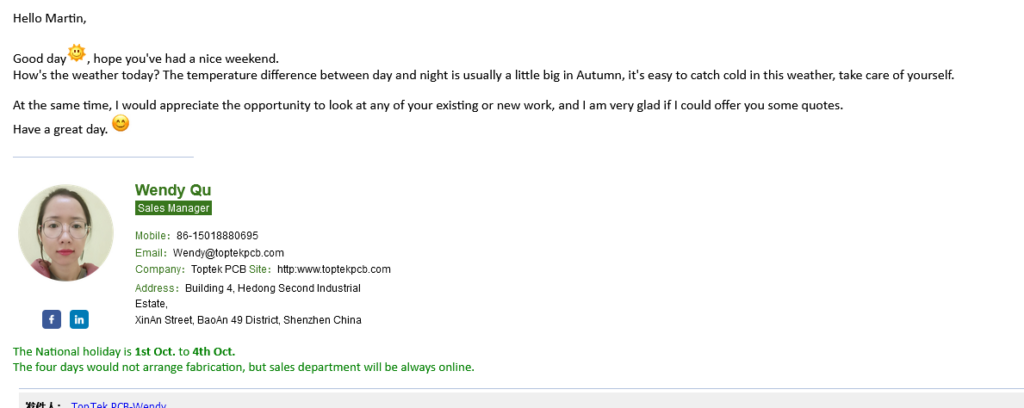Click the sun emoji after Good day
1024x408 pixels.
click(x=77, y=54)
